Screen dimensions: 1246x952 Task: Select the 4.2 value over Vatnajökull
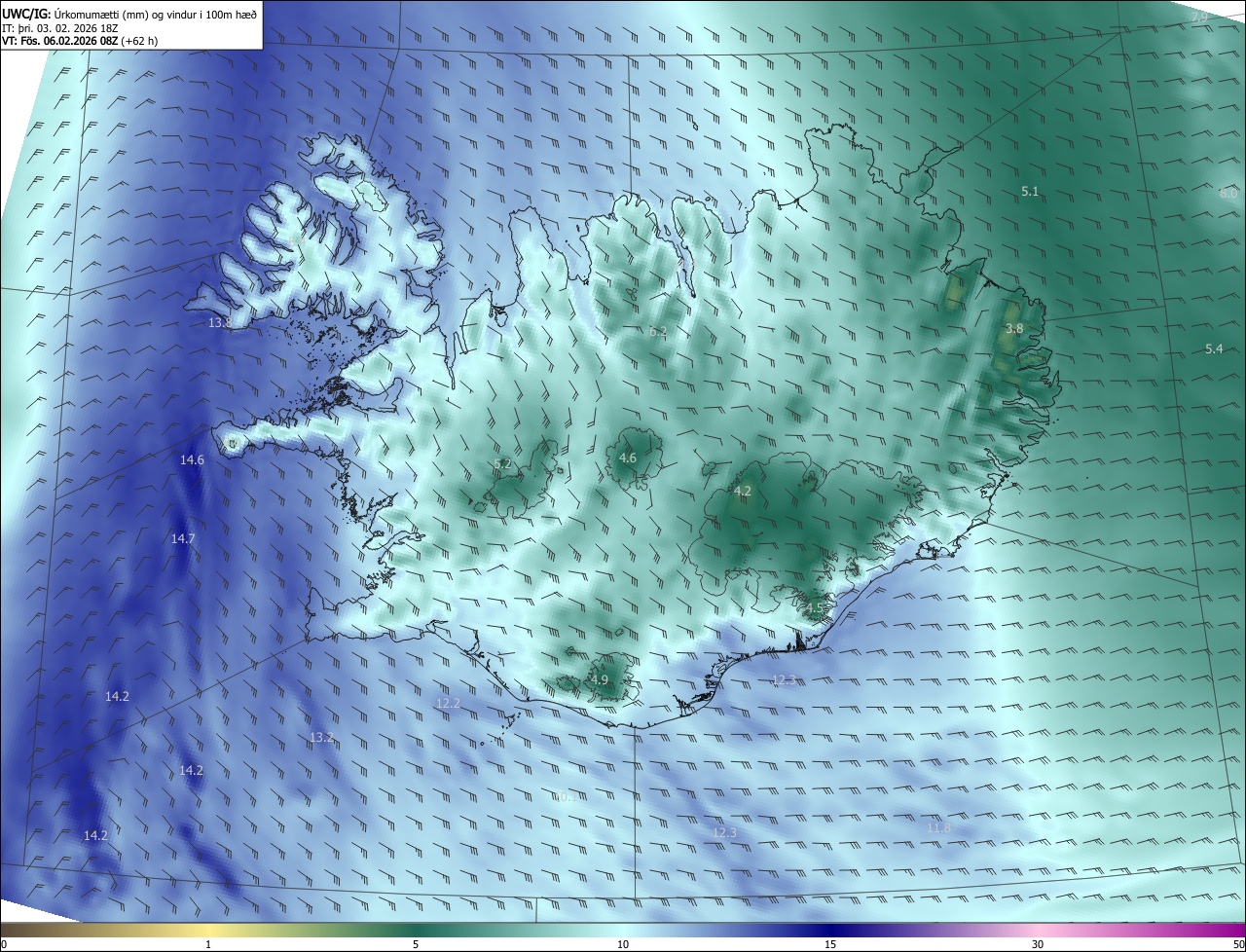742,492
